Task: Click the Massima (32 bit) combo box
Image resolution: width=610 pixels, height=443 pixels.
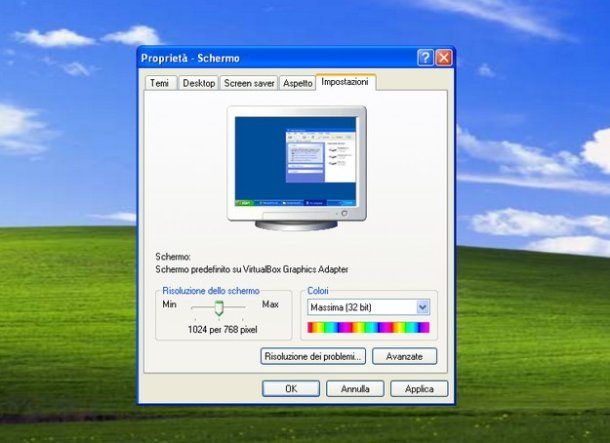Action: (x=368, y=307)
